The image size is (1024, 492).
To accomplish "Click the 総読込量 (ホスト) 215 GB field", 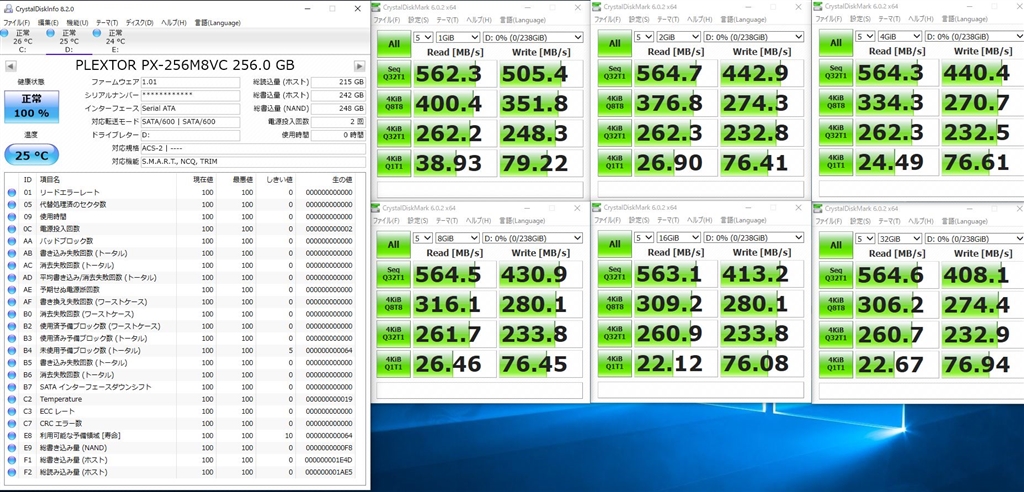I will click(x=338, y=82).
